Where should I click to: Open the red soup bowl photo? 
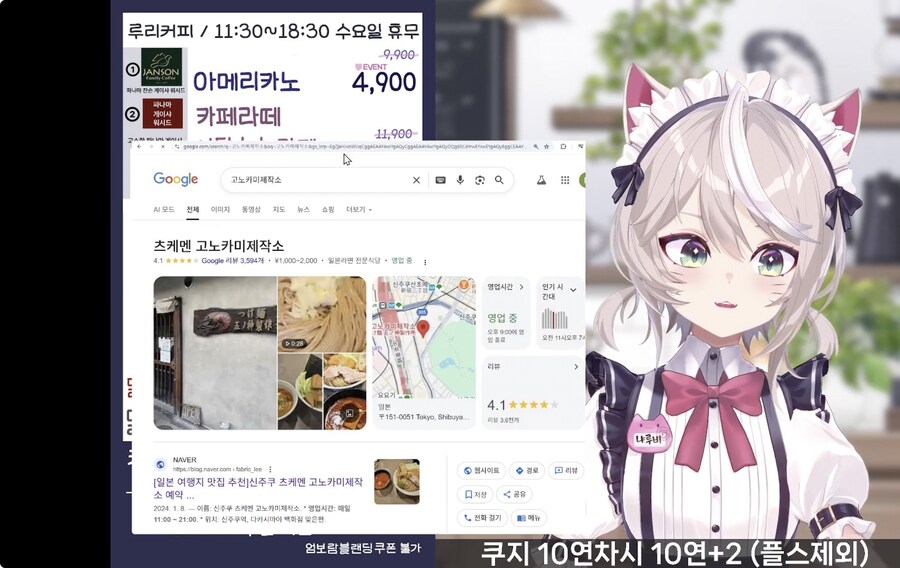344,410
